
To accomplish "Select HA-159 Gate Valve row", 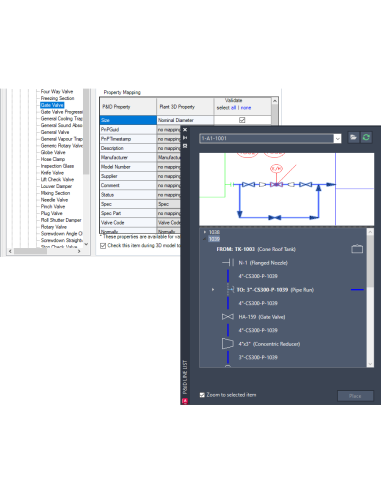I will 262,317.
